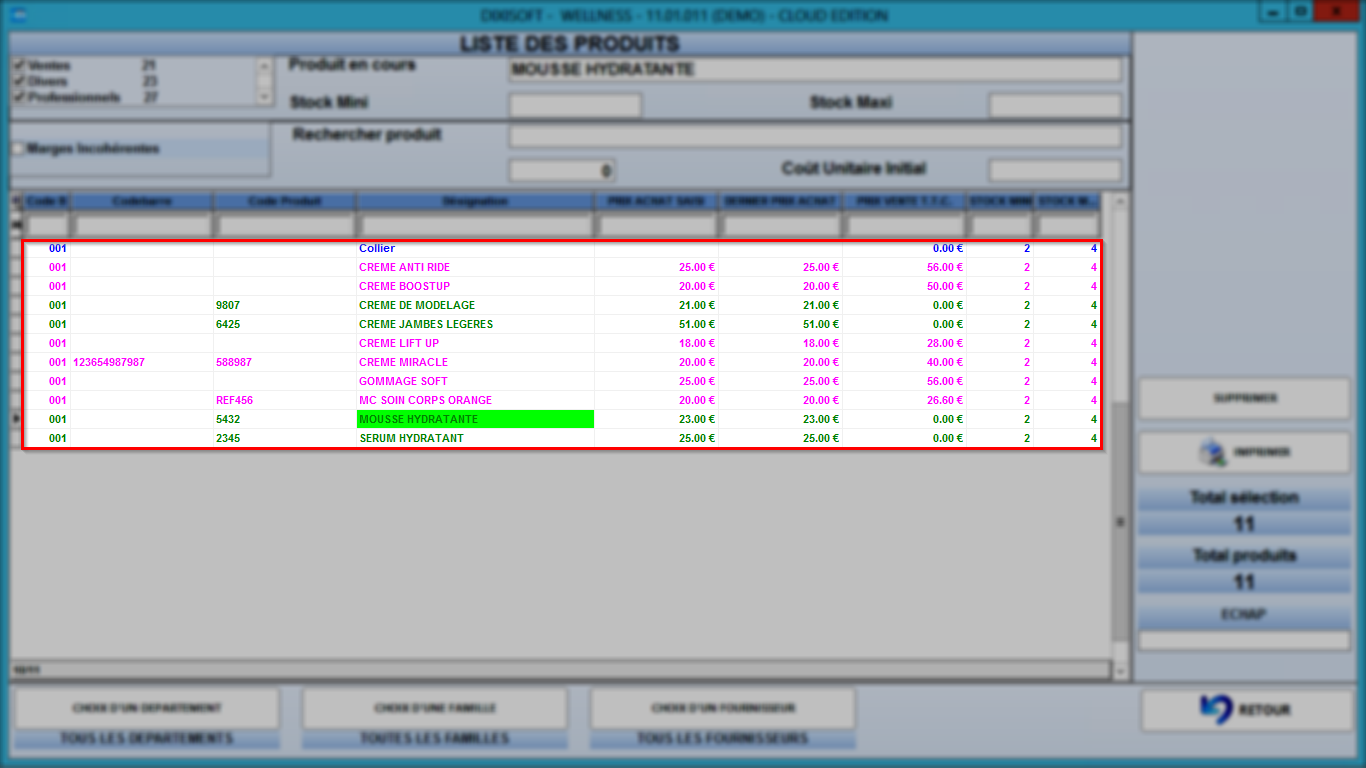
Task: Open CHOIX D'UN DEPARTEMENT selector
Action: coord(146,708)
